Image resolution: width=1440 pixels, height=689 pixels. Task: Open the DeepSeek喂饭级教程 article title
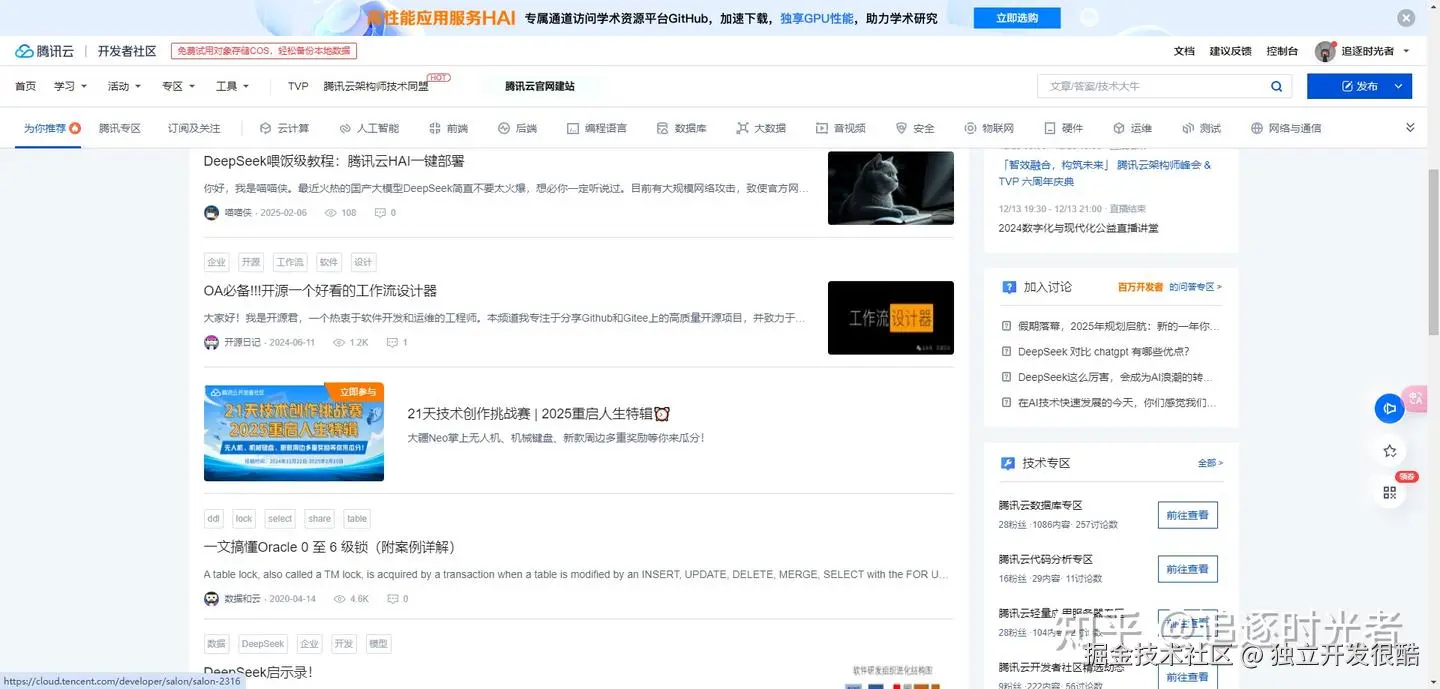tap(334, 161)
